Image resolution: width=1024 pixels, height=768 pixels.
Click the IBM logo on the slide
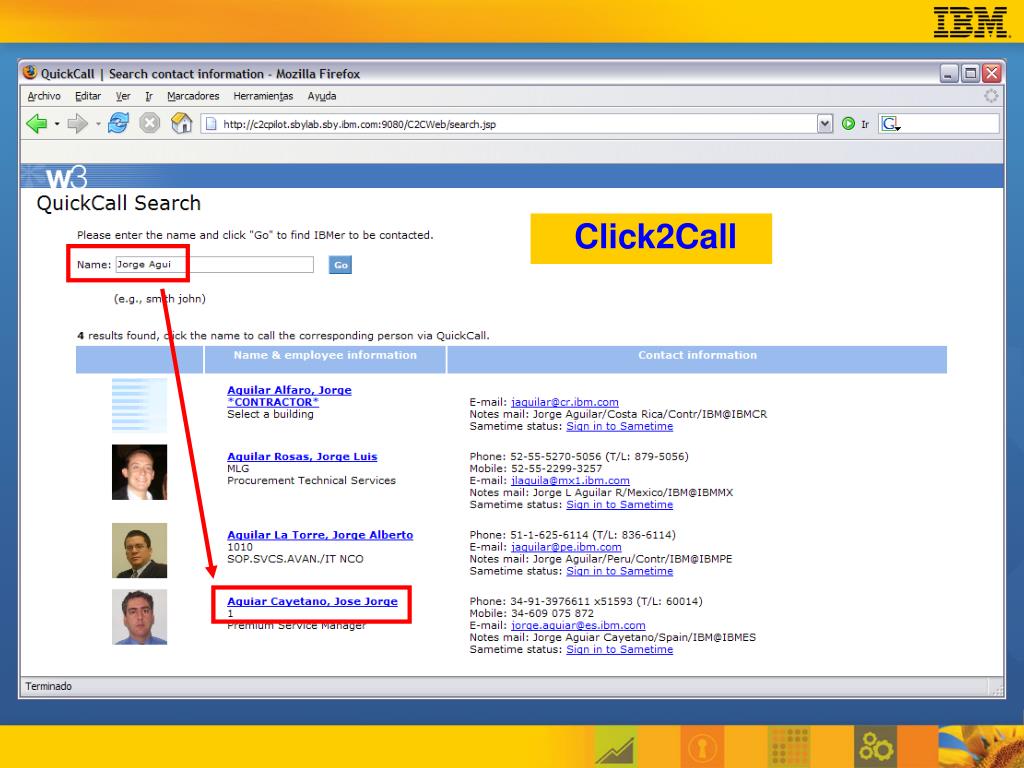[970, 22]
